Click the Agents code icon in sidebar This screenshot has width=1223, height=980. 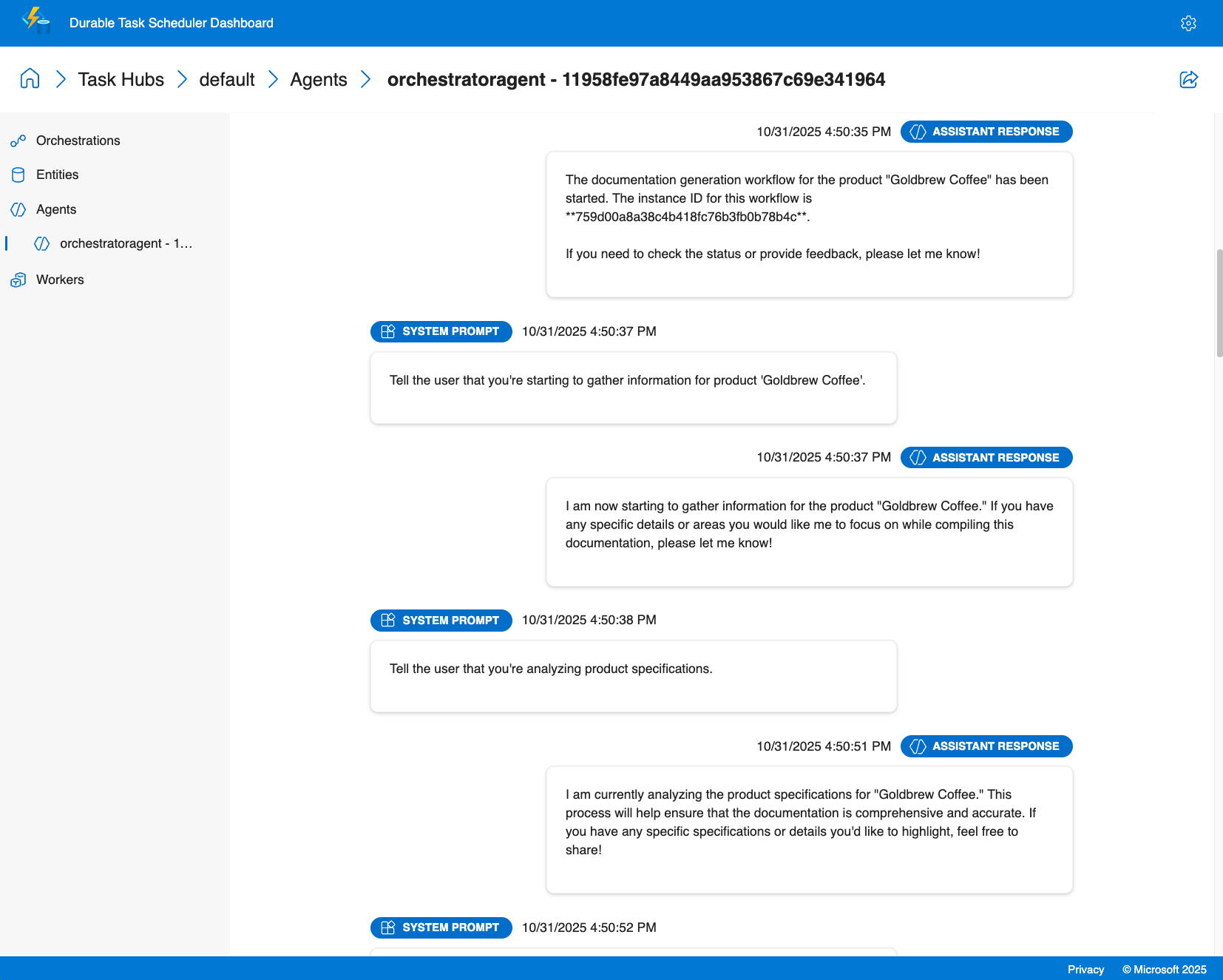18,209
